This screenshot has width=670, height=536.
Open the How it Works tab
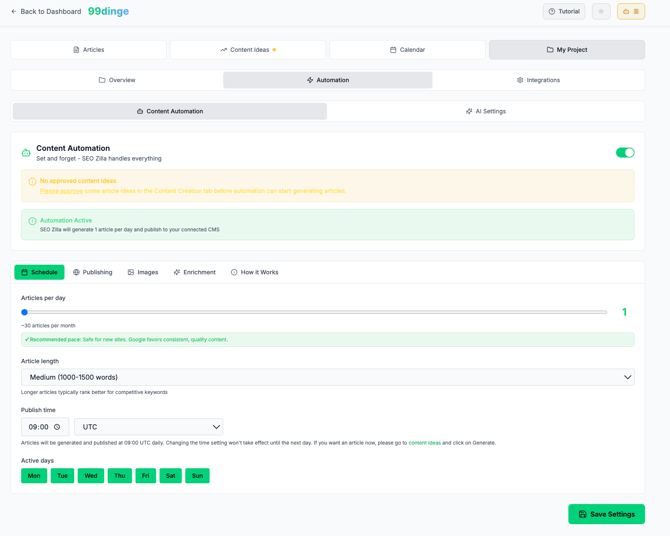coord(254,272)
